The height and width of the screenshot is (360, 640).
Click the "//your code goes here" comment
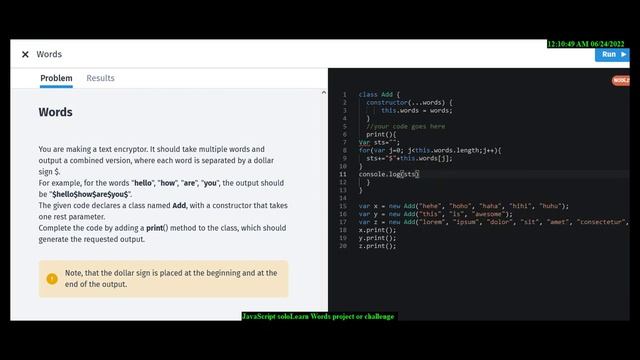[x=406, y=127]
